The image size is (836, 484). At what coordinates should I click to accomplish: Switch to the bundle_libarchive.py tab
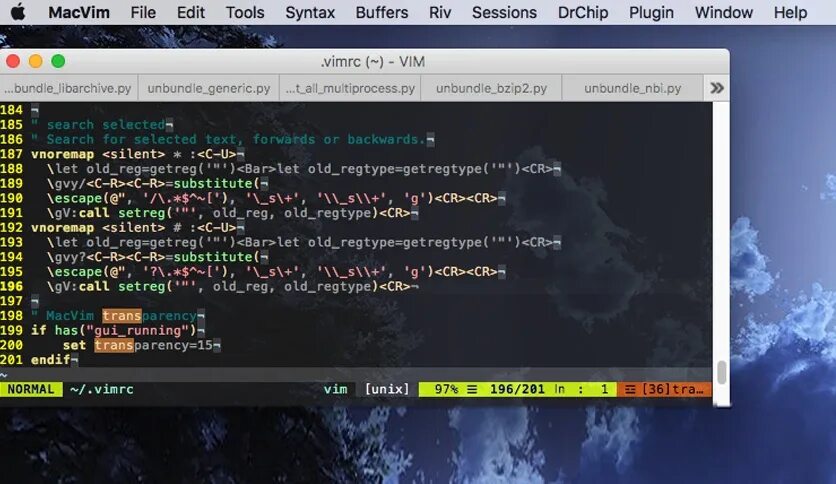[x=69, y=88]
